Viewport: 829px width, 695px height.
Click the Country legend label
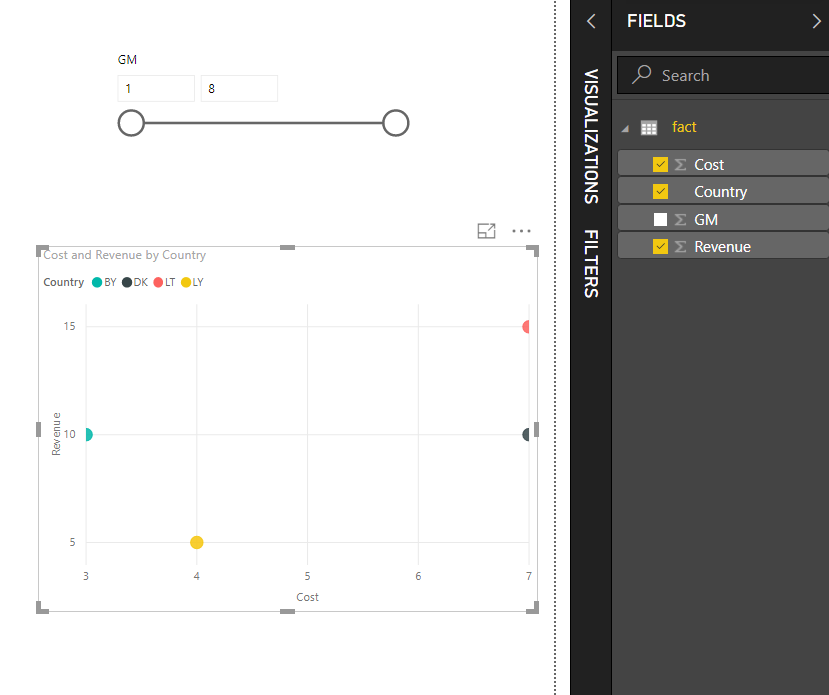(63, 282)
